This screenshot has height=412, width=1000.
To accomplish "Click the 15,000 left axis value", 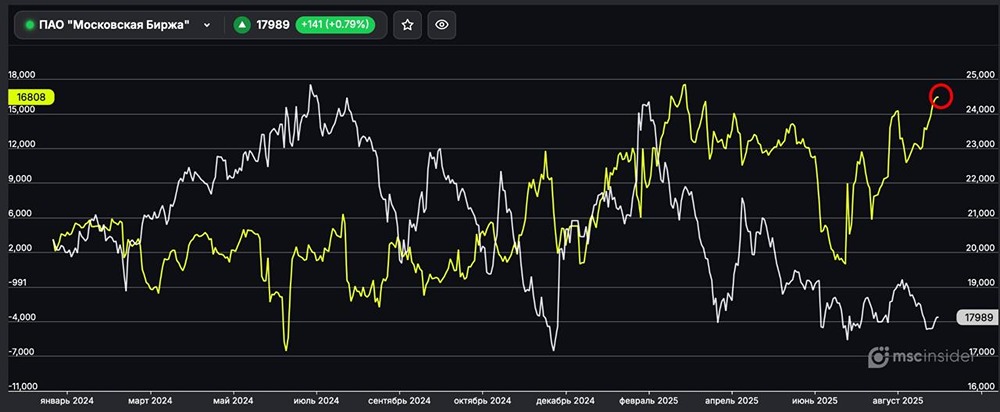I will coord(21,110).
